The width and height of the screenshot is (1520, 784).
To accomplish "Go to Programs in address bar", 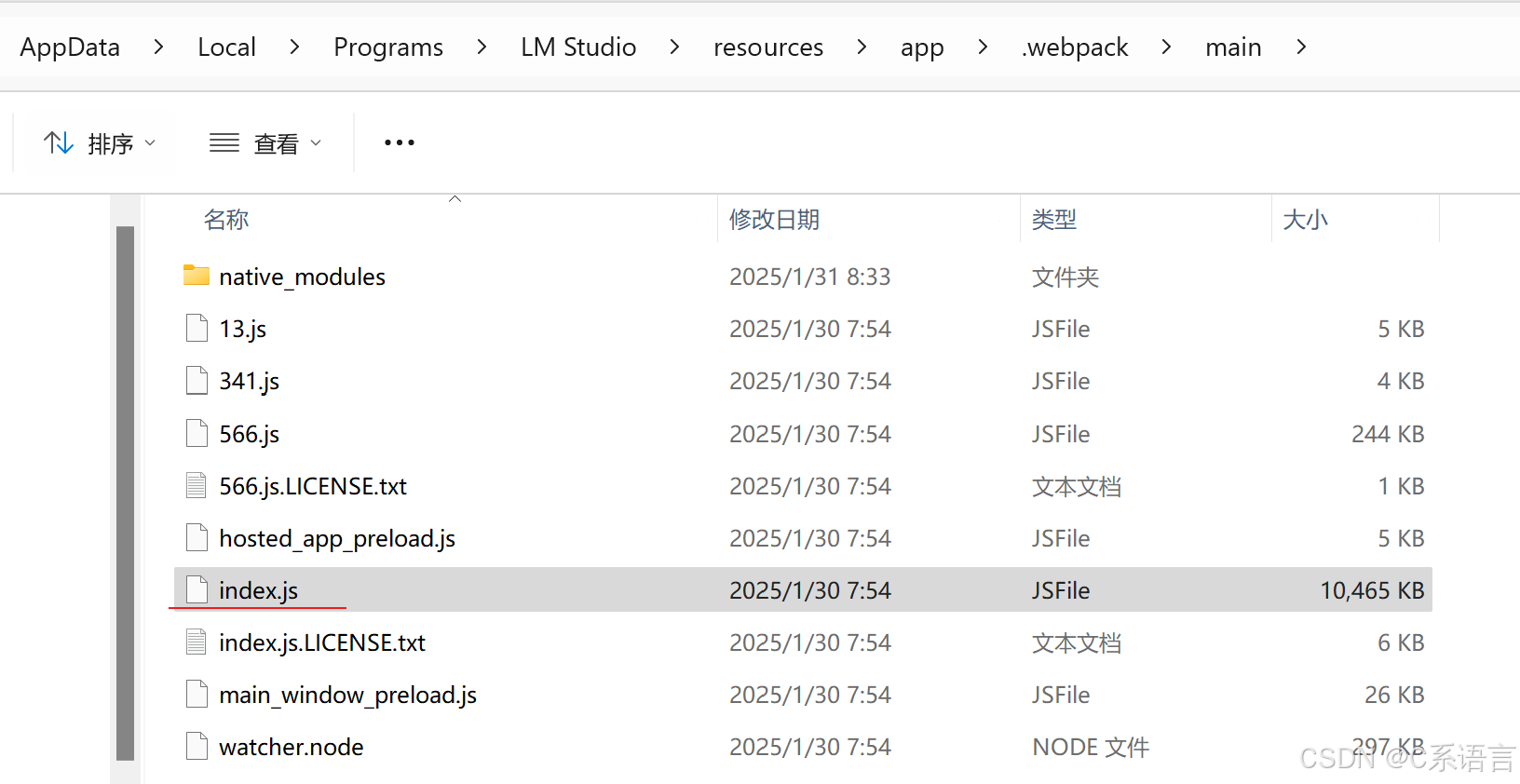I will [x=388, y=47].
